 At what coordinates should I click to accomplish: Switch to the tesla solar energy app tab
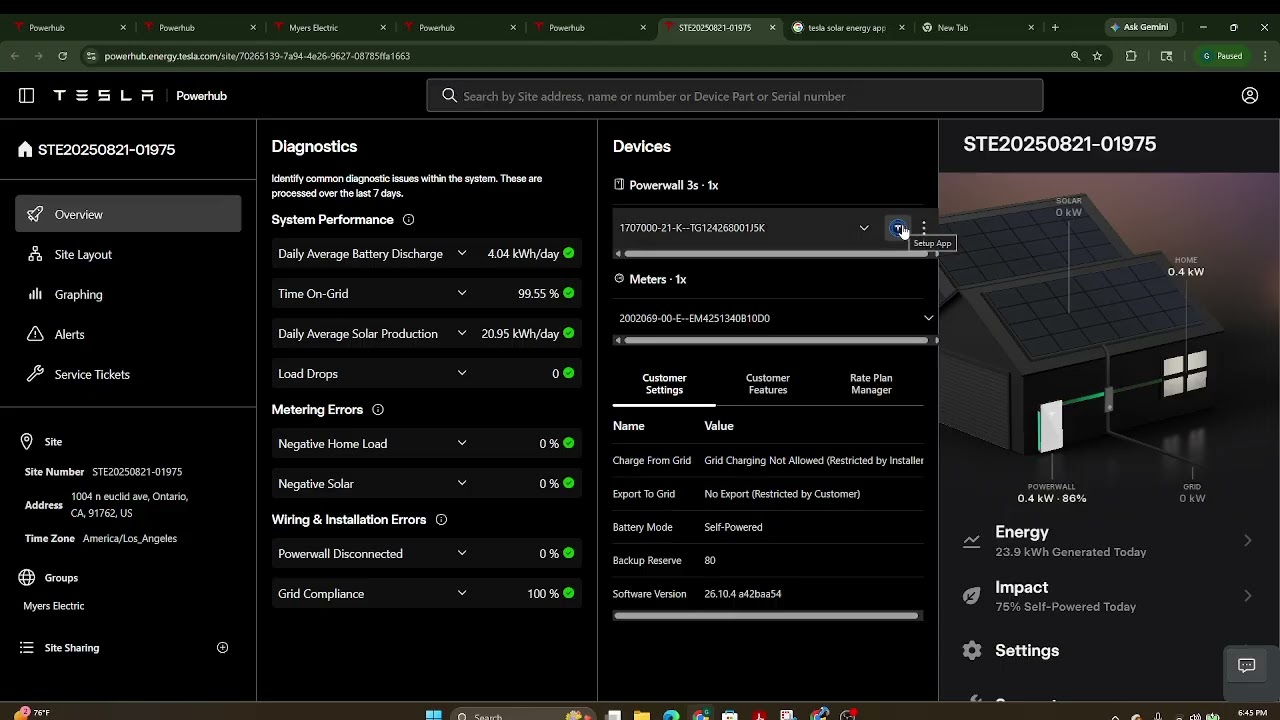pyautogui.click(x=850, y=28)
